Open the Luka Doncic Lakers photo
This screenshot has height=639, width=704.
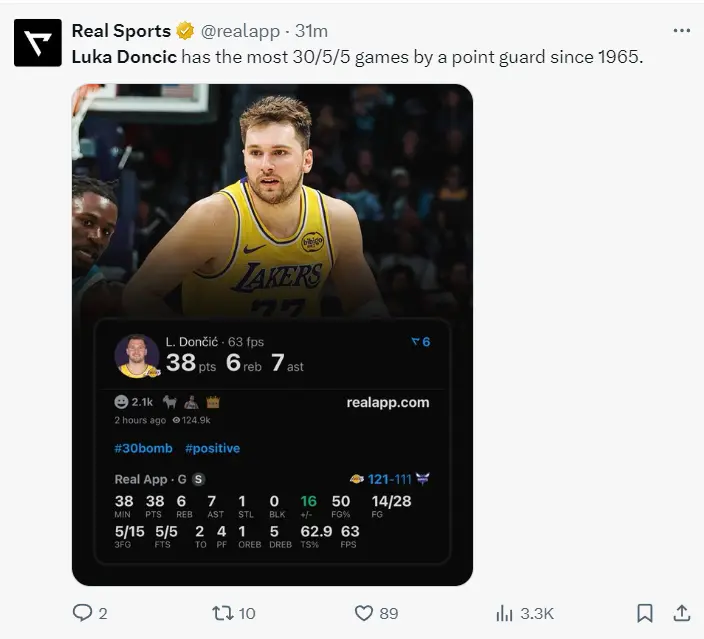[272, 200]
